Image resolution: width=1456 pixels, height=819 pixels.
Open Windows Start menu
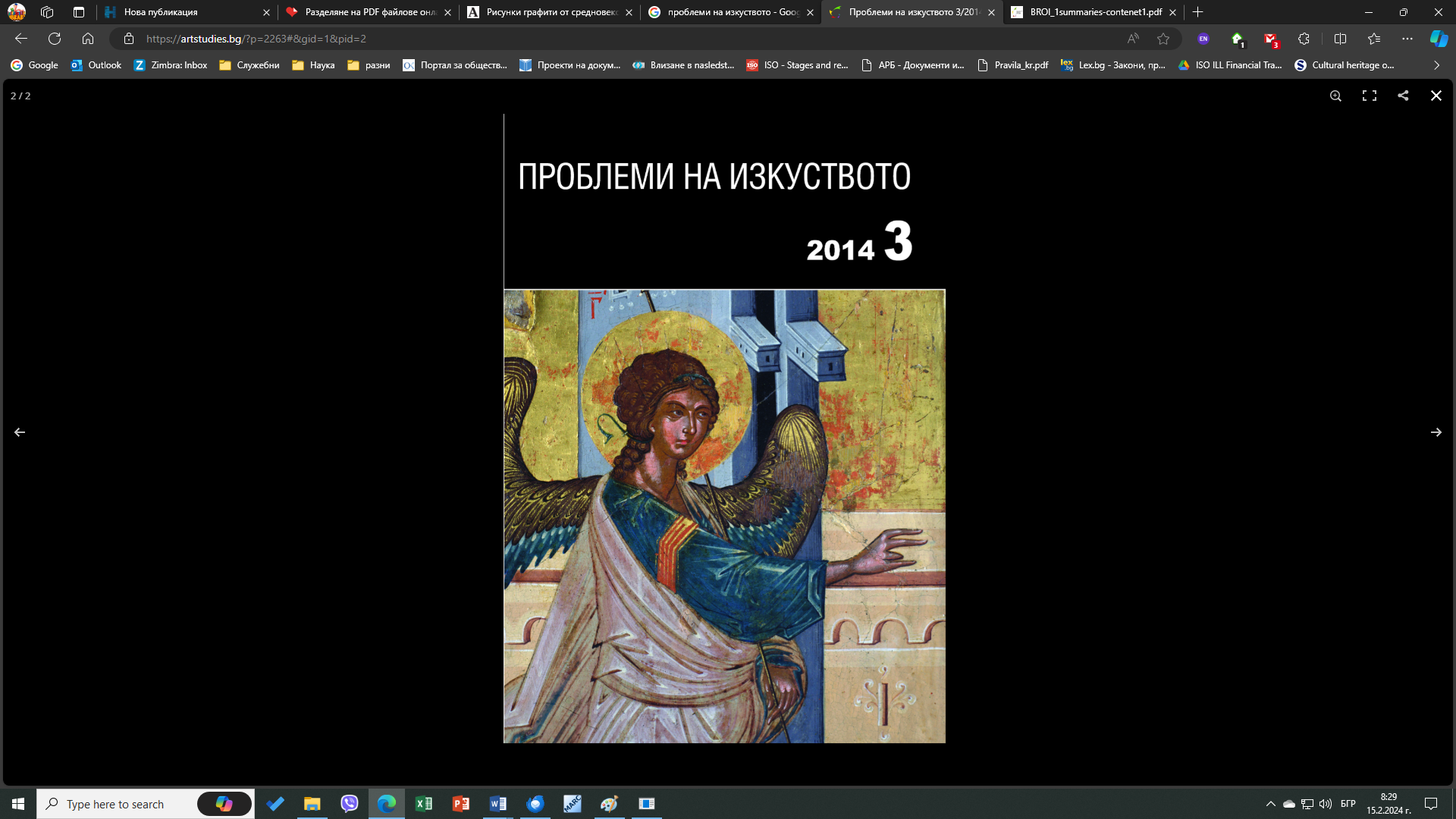tap(18, 804)
